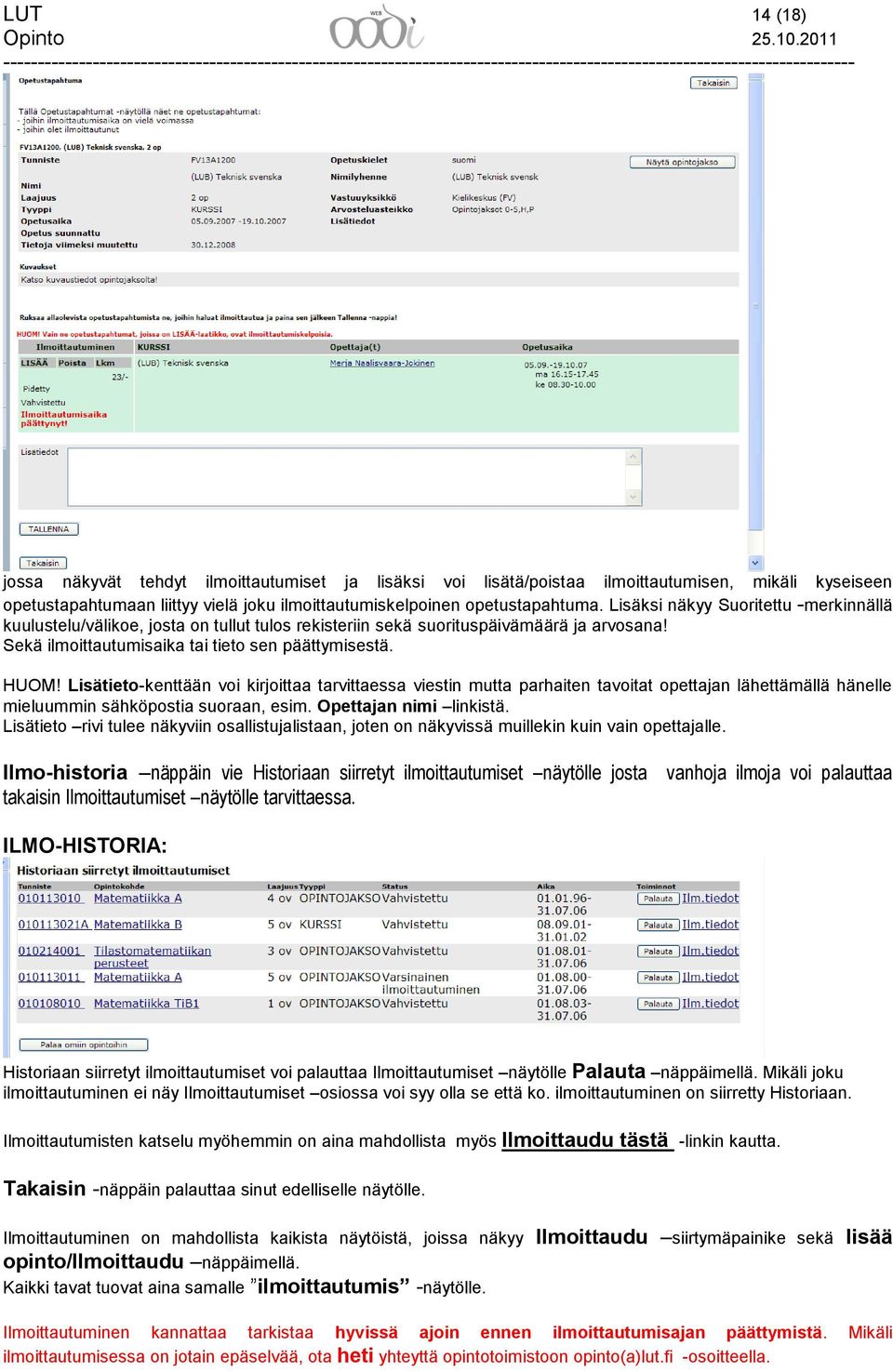893x1372 pixels.
Task: Click the Lisätiedot text area's down scroll arrow
Action: click(x=633, y=498)
